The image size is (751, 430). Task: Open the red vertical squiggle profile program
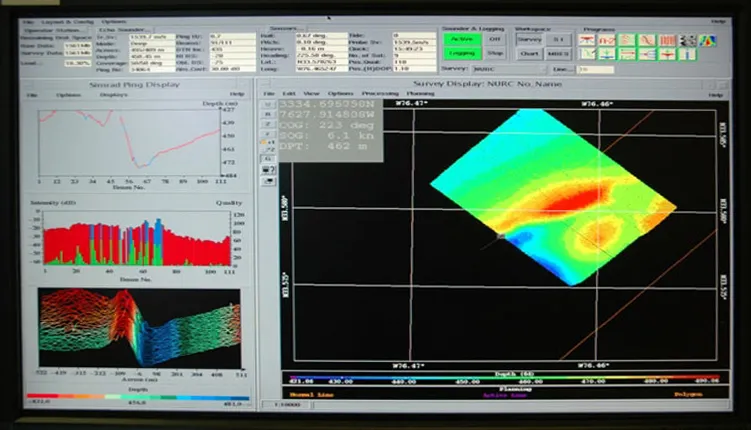pyautogui.click(x=626, y=40)
